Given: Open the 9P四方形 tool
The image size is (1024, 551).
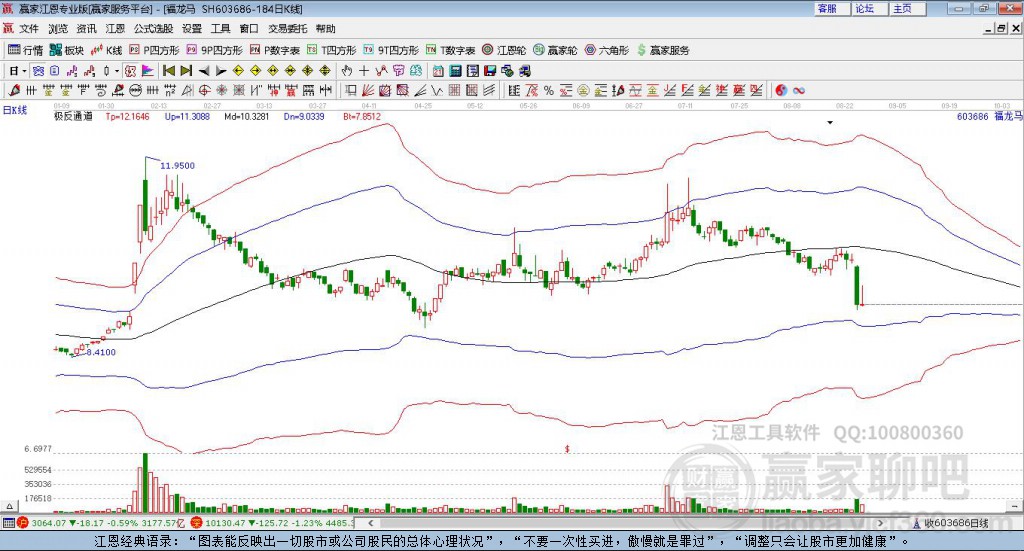Looking at the screenshot, I should coord(214,50).
